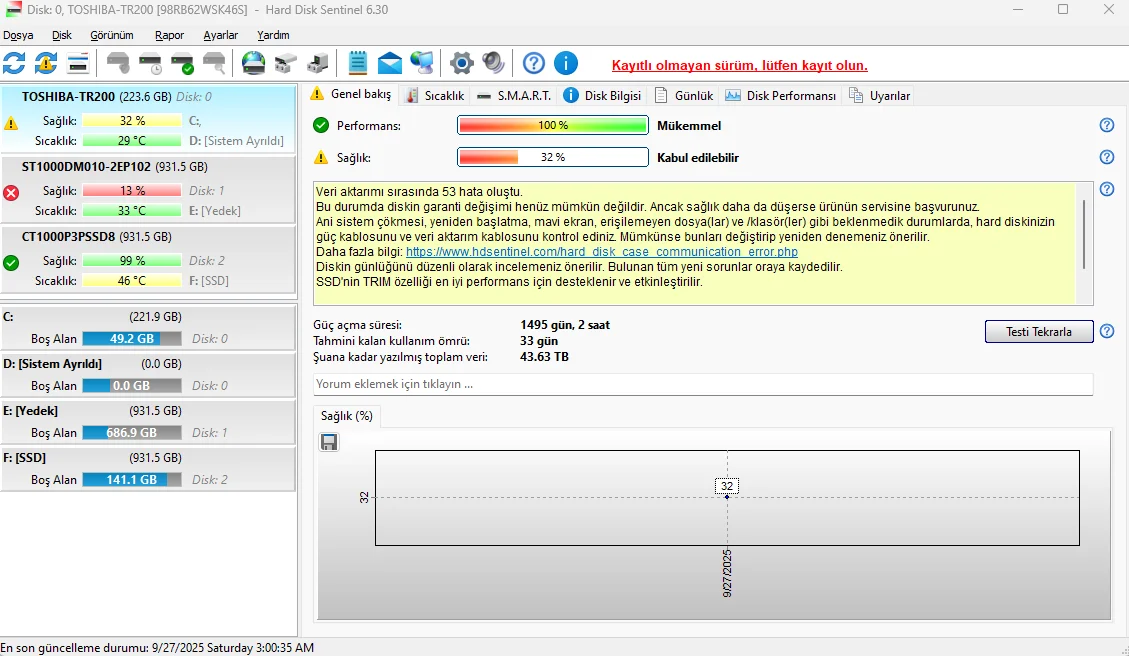The height and width of the screenshot is (656, 1129).
Task: Click the green check icon of CT1000P3PSSD8
Action: tap(11, 262)
